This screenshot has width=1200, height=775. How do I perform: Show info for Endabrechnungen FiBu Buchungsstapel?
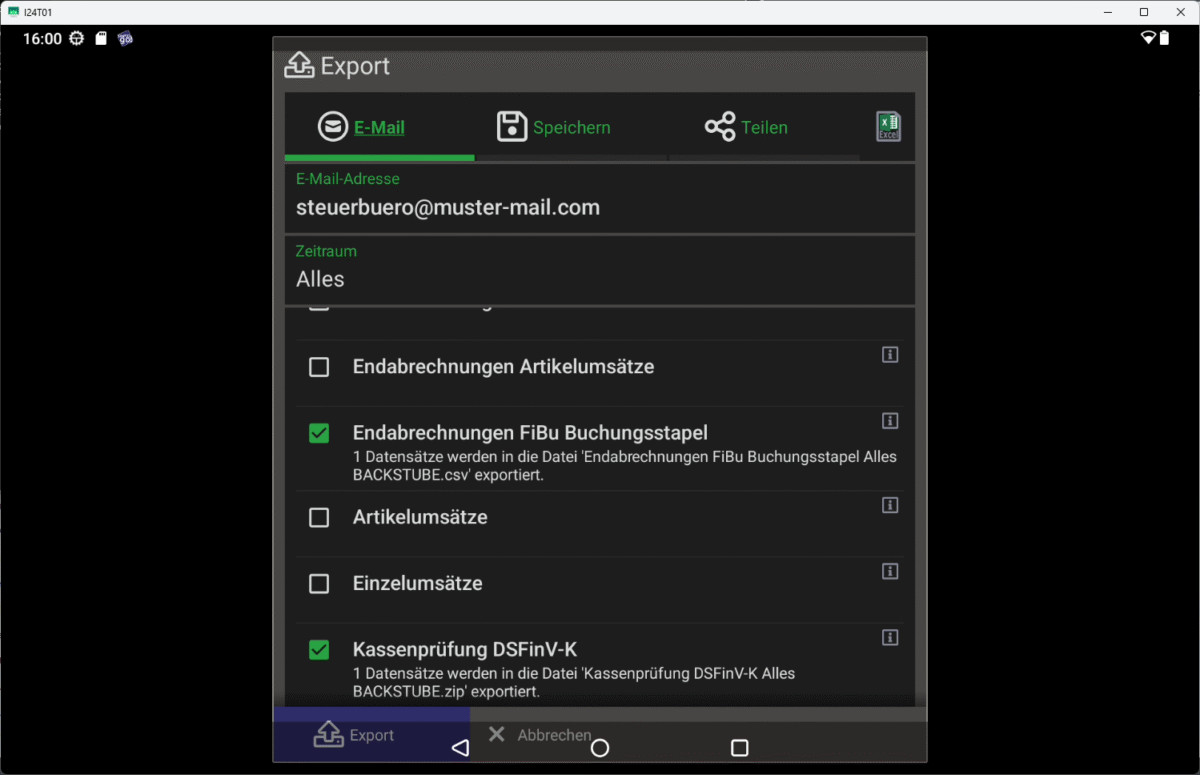(x=890, y=421)
